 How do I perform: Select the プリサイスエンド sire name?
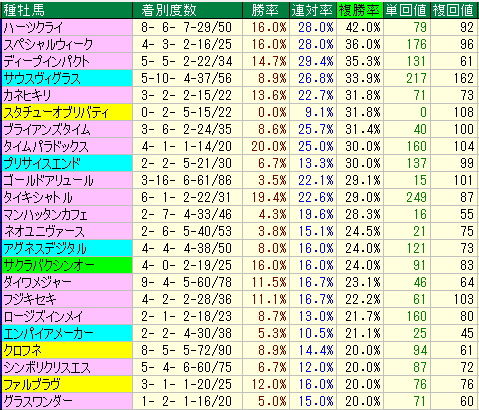pos(42,163)
